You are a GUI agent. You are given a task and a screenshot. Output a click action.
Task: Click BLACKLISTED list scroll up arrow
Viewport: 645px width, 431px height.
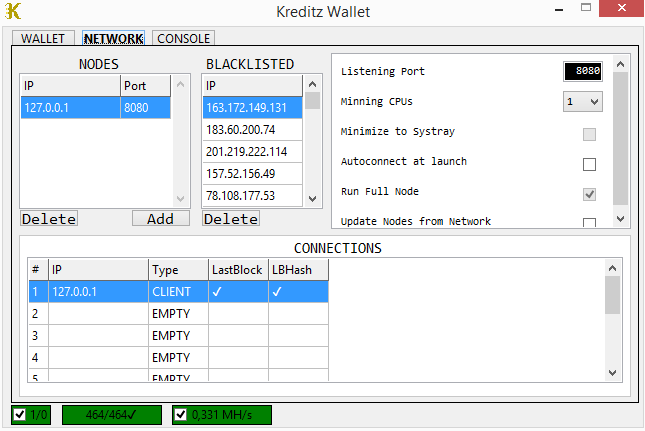[312, 84]
